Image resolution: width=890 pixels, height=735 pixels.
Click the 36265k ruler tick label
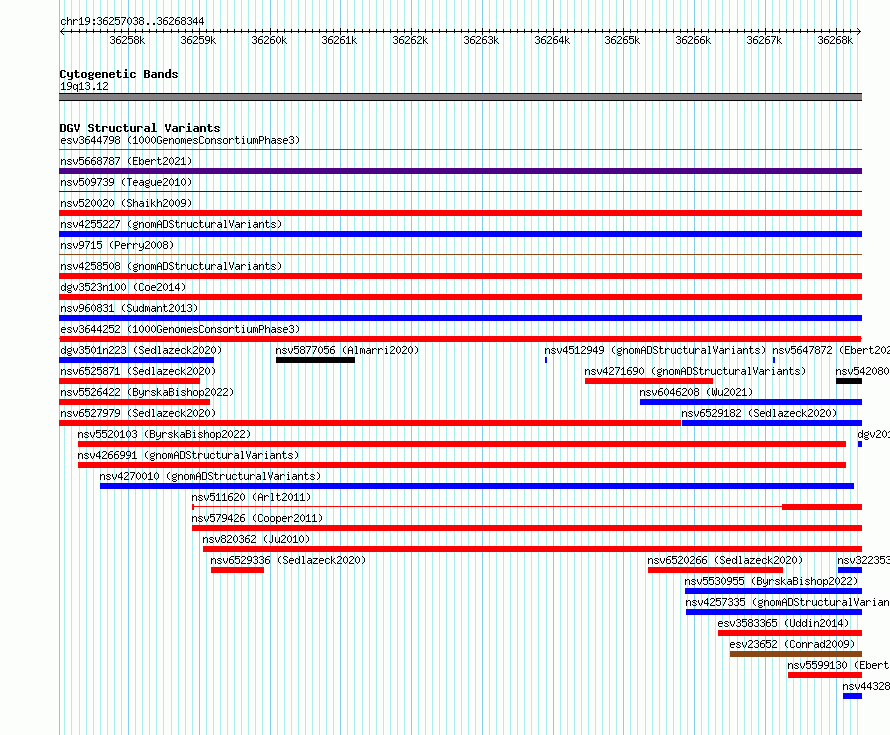click(x=622, y=40)
